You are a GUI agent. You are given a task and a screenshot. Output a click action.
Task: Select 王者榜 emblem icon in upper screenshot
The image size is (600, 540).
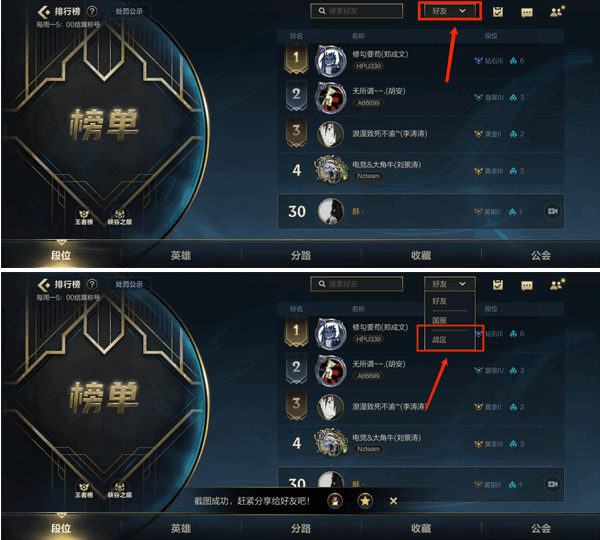coord(84,217)
